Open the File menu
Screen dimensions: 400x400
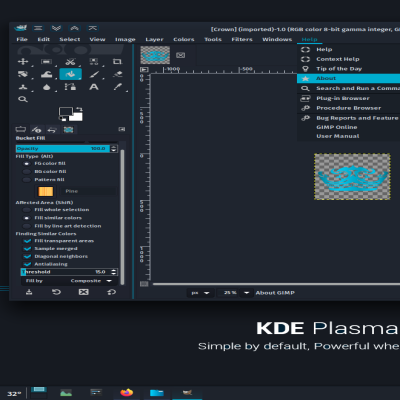coord(22,39)
